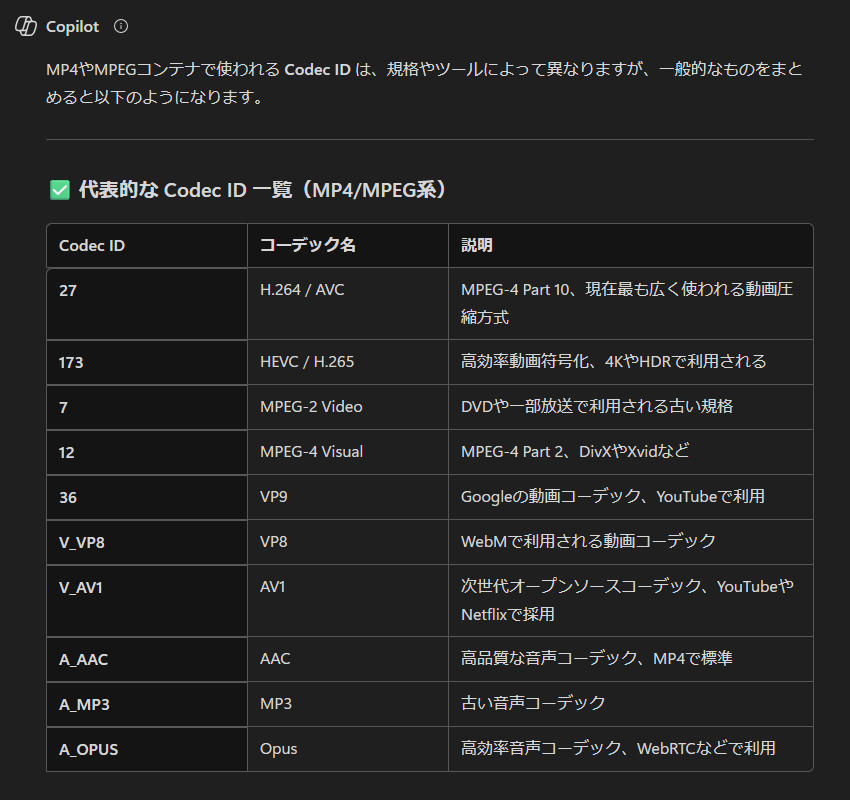
Task: Click the 'AAC' codec name cell
Action: click(x=348, y=659)
